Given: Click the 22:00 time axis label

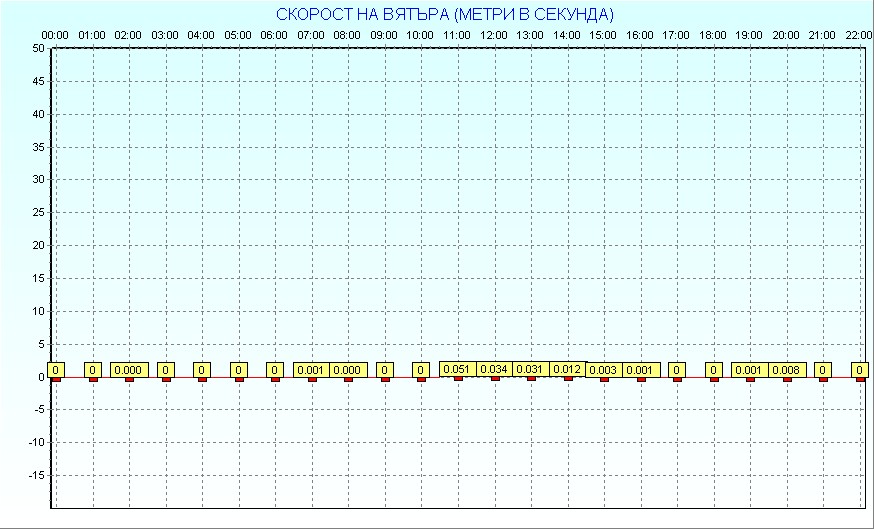Looking at the screenshot, I should click(x=859, y=35).
